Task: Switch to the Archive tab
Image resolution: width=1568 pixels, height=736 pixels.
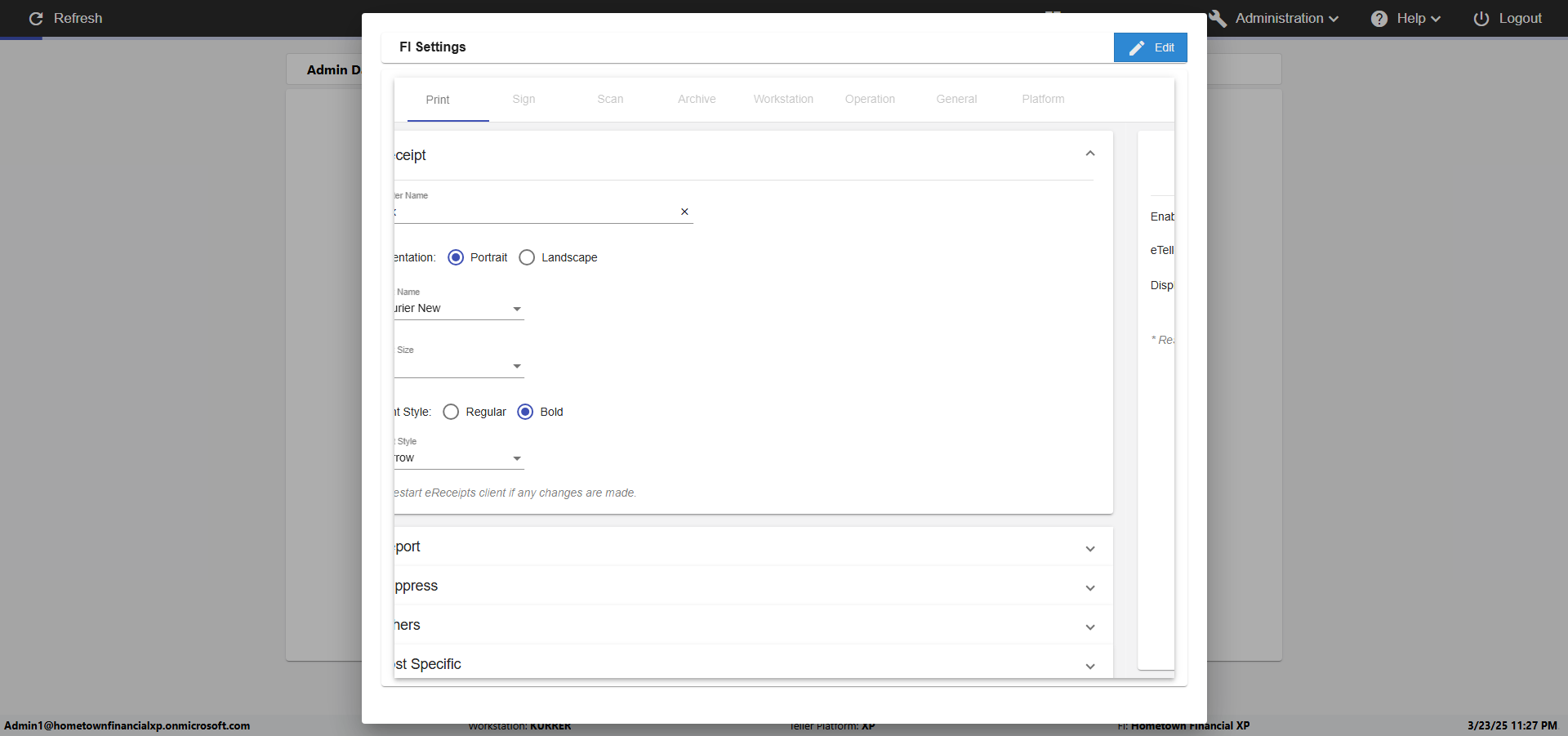Action: click(x=696, y=99)
